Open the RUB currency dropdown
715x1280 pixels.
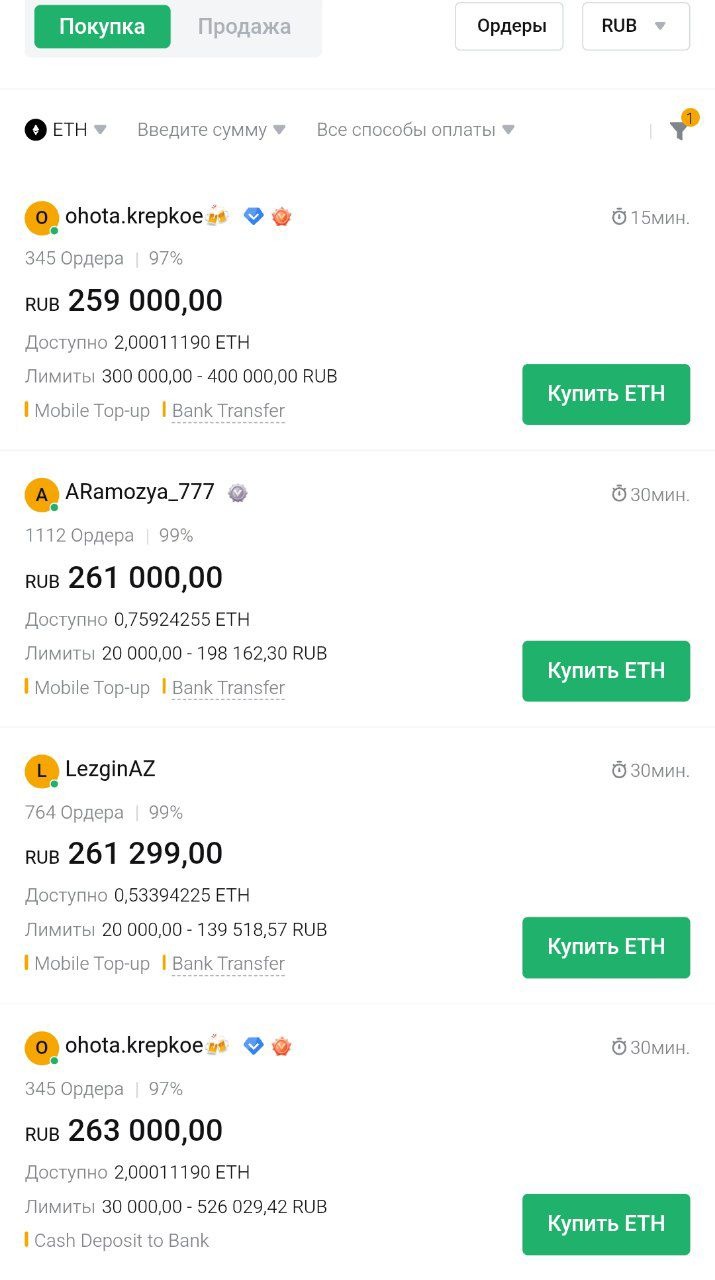tap(635, 26)
